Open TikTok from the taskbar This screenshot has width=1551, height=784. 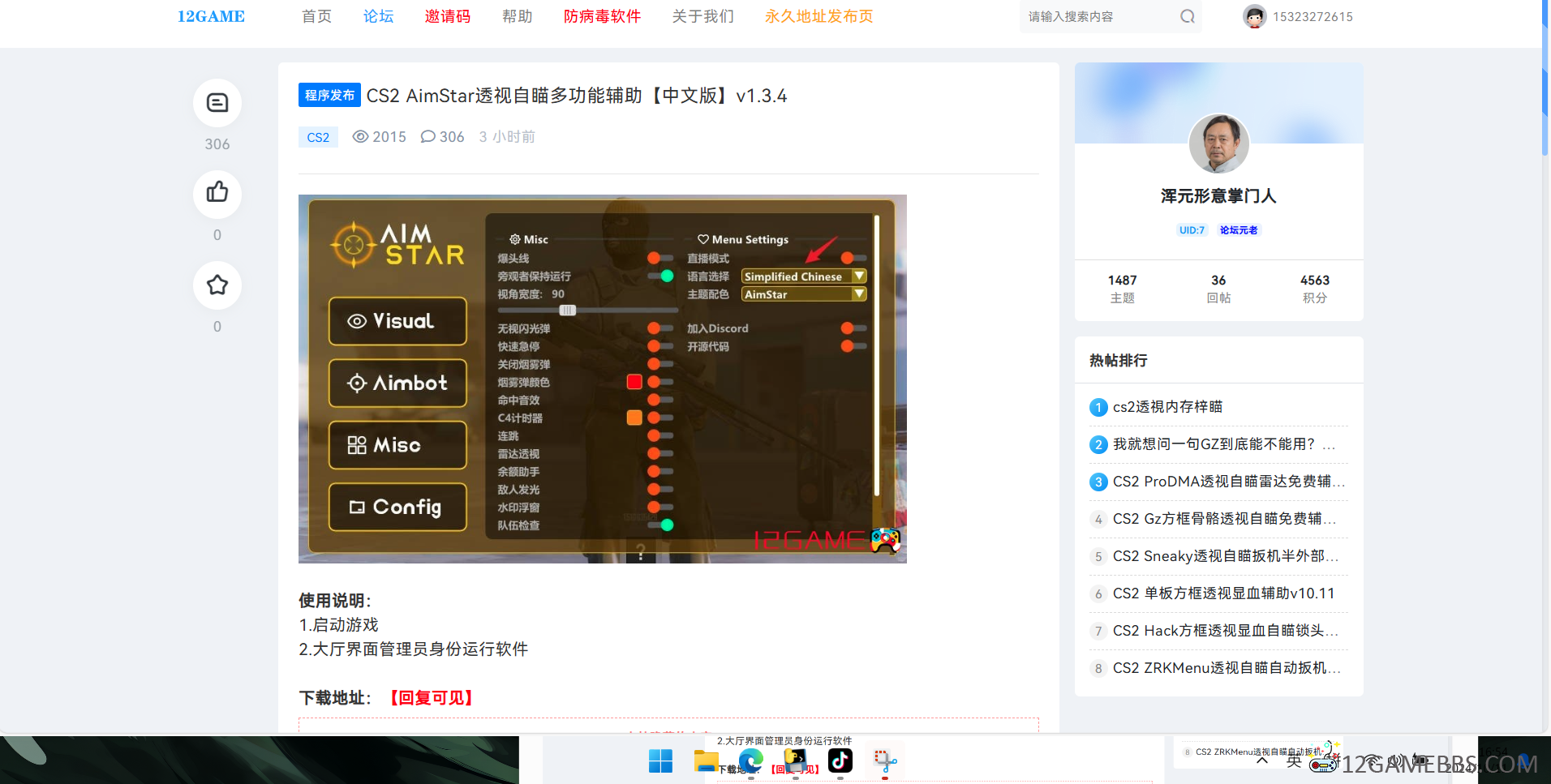(840, 760)
